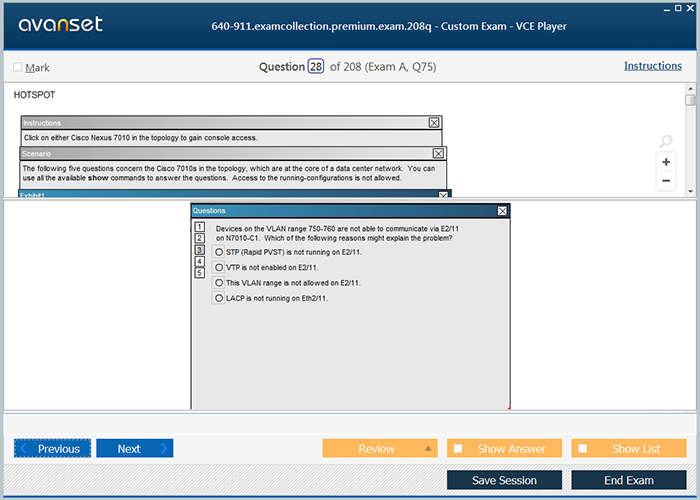Click the question number 28 field

click(316, 67)
